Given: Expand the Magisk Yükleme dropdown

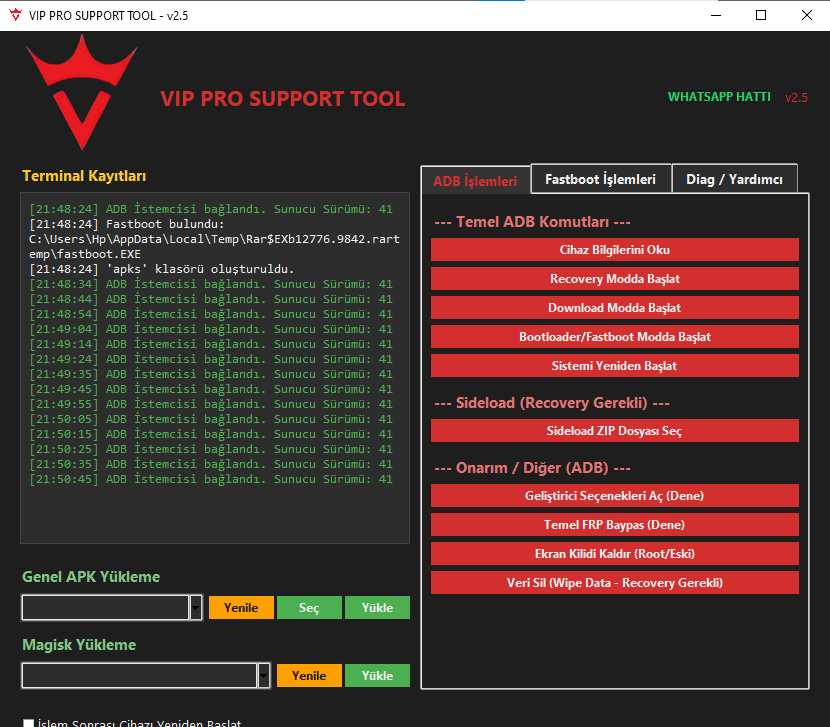Looking at the screenshot, I should coord(263,675).
